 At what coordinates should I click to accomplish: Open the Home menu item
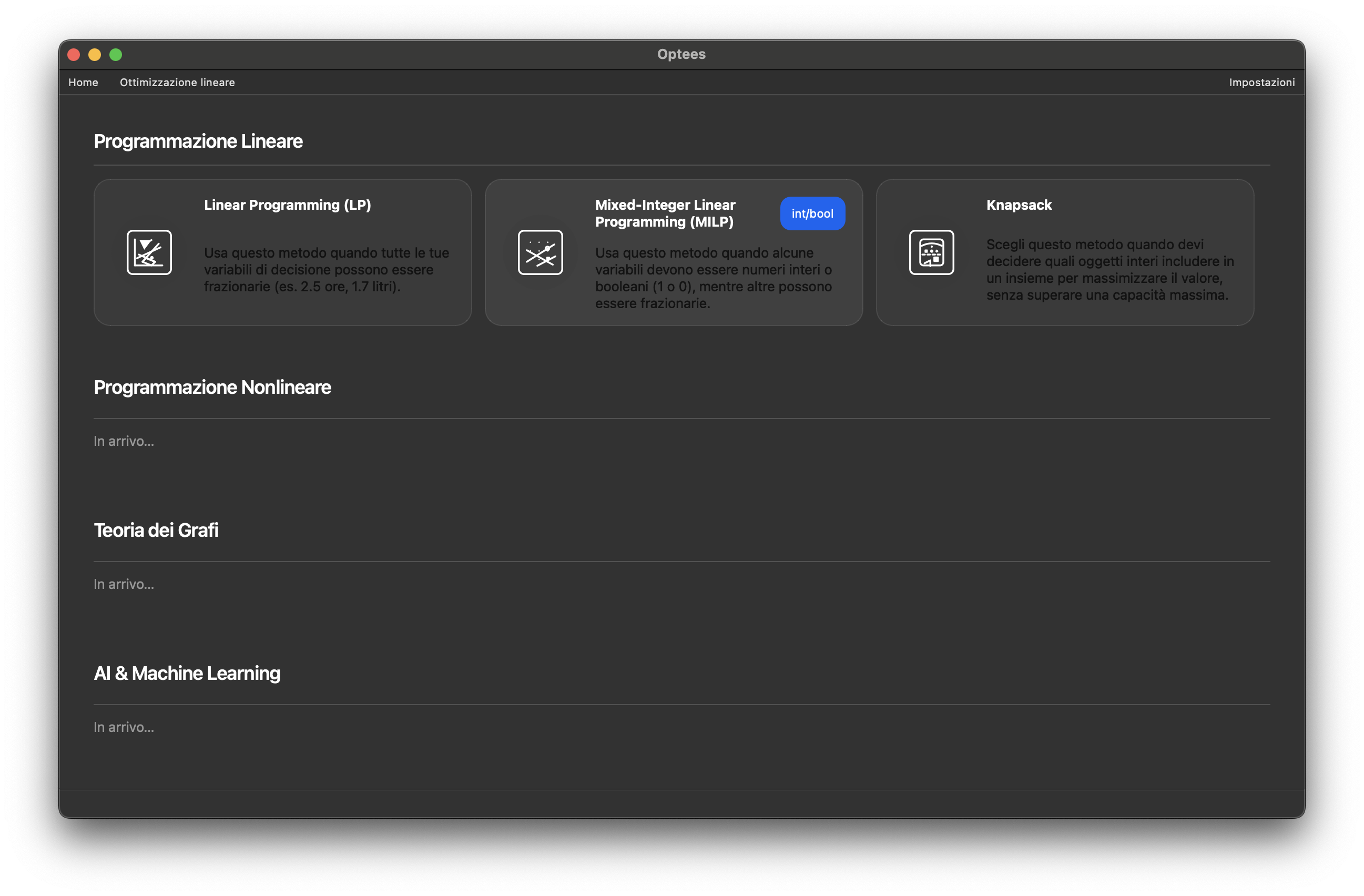[83, 83]
